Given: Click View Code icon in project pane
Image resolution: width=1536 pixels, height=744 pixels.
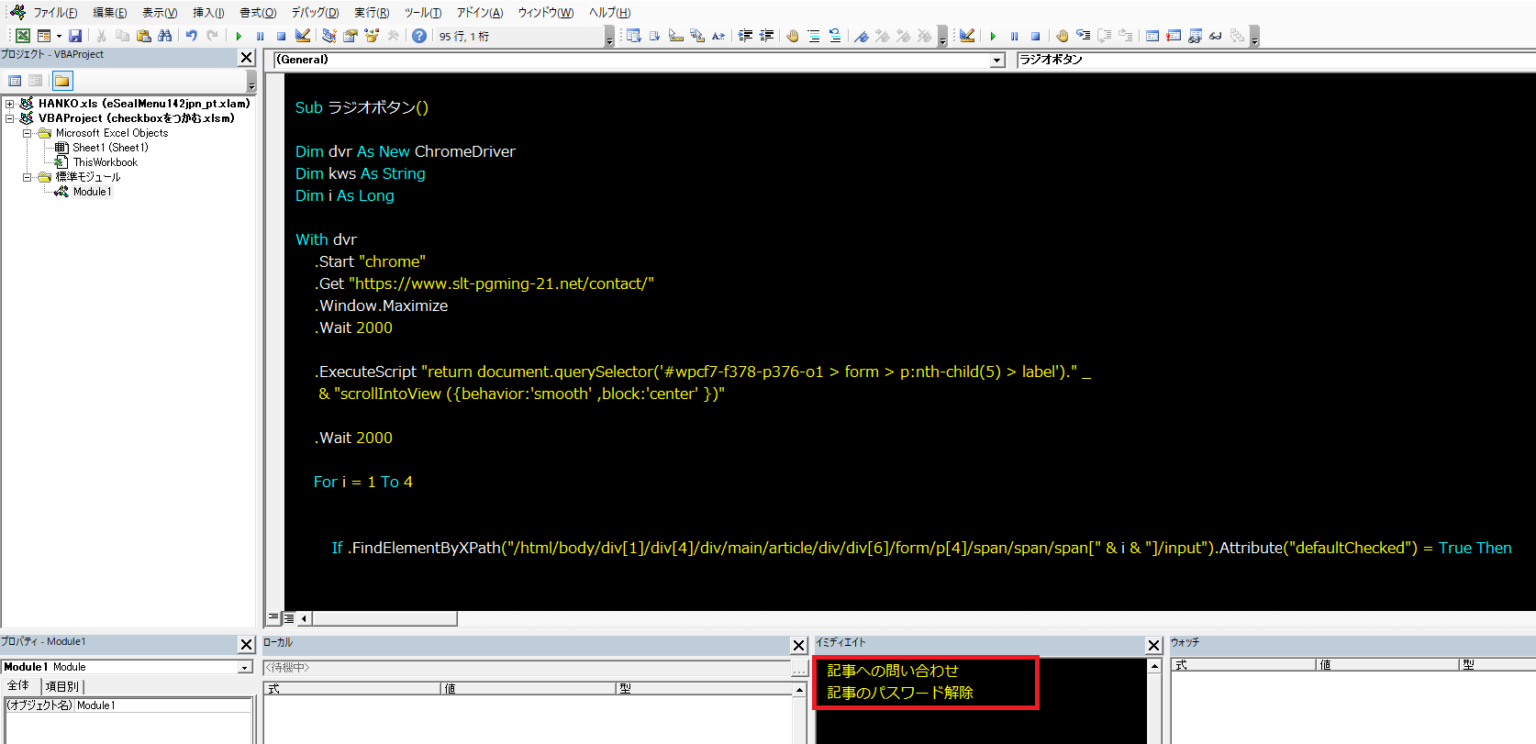Looking at the screenshot, I should (x=15, y=81).
